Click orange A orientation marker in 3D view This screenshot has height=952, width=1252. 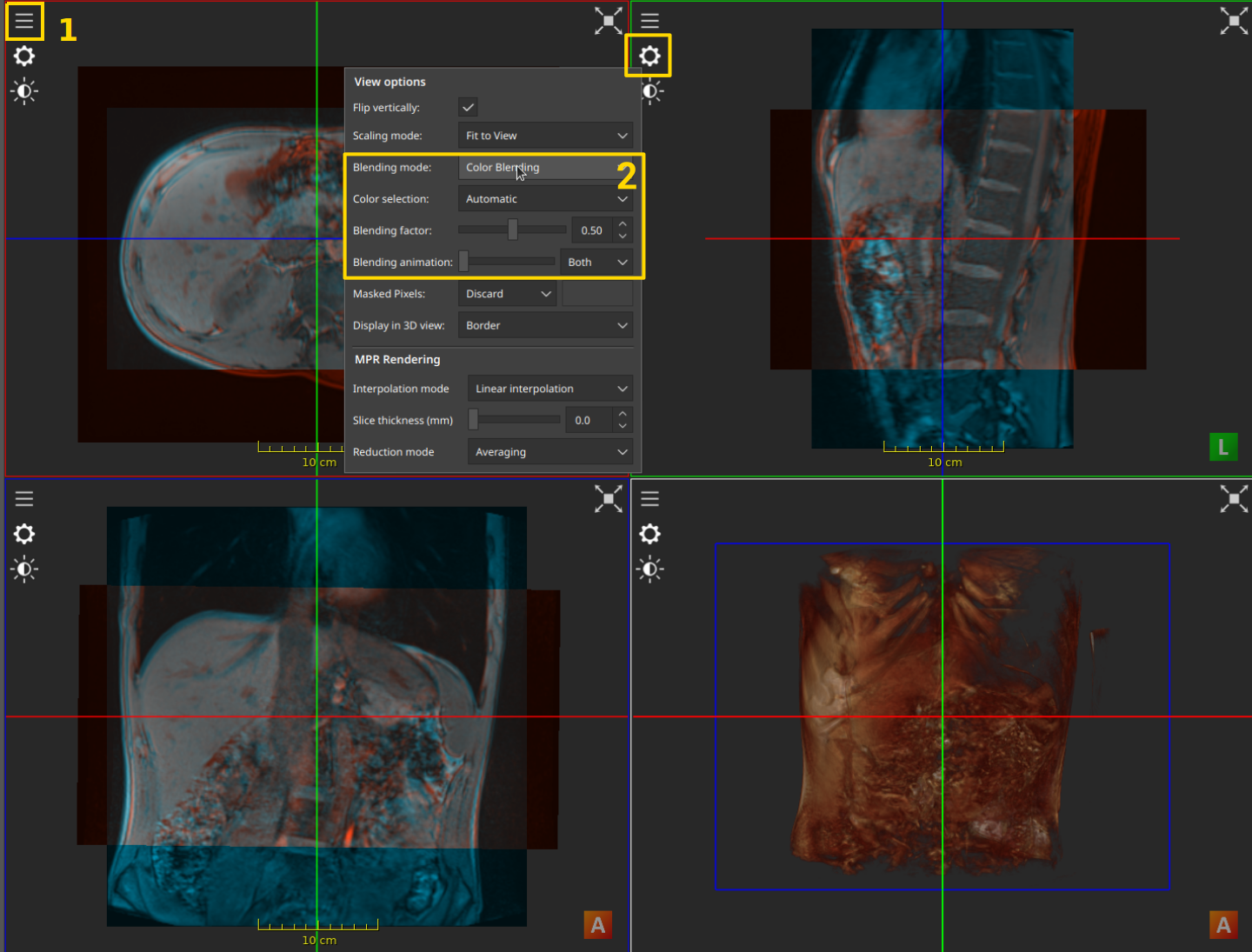coord(1222,925)
